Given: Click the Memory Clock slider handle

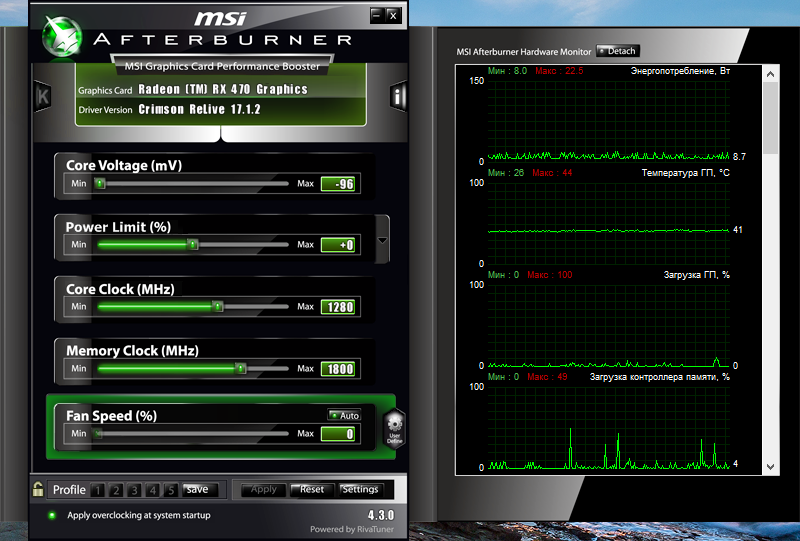Looking at the screenshot, I should click(240, 368).
